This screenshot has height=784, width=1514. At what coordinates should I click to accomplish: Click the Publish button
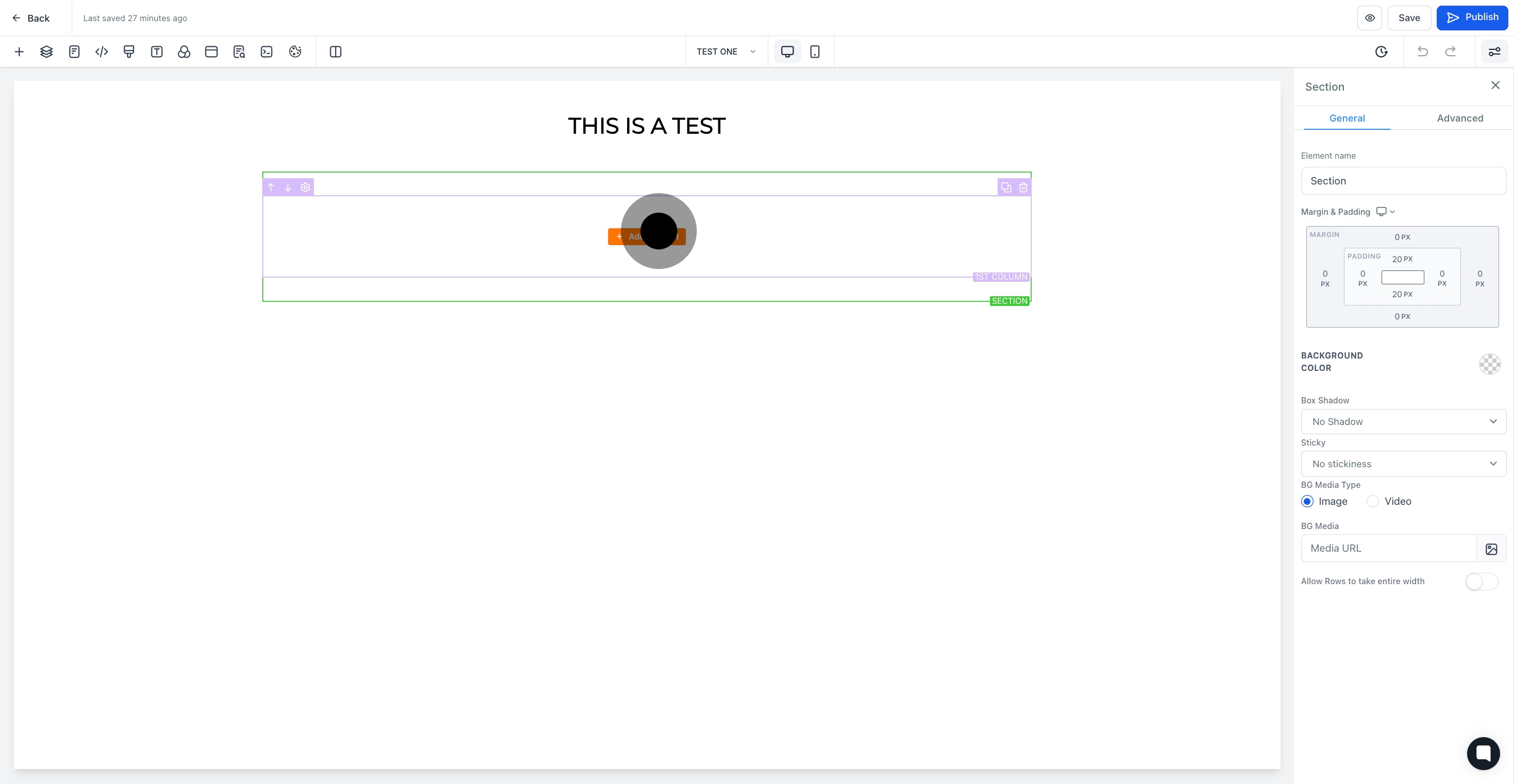click(1472, 18)
